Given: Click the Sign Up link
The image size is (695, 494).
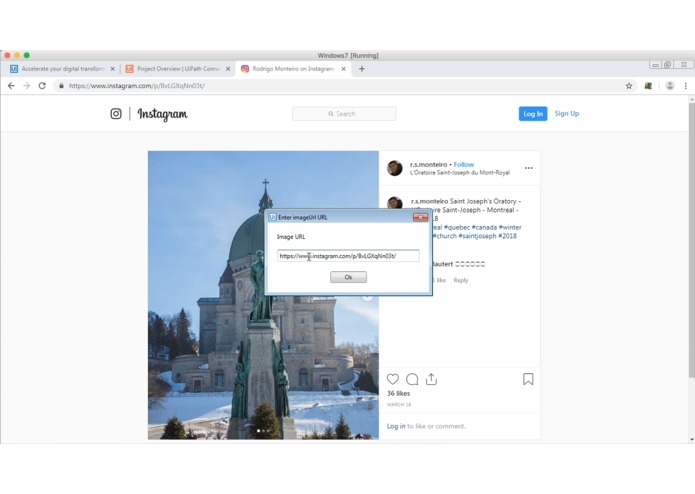Looking at the screenshot, I should click(x=566, y=113).
